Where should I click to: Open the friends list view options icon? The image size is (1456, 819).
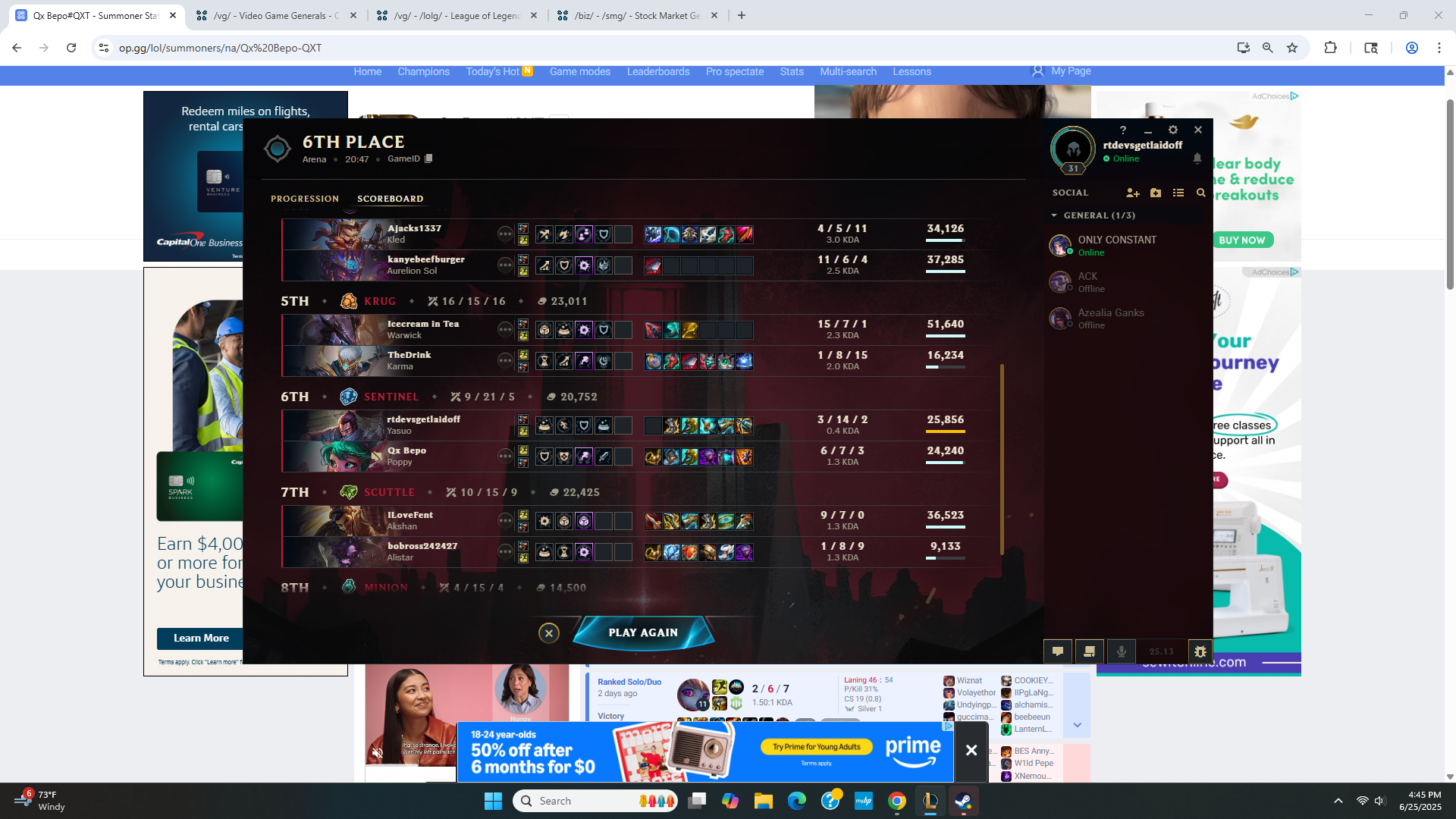pyautogui.click(x=1178, y=193)
